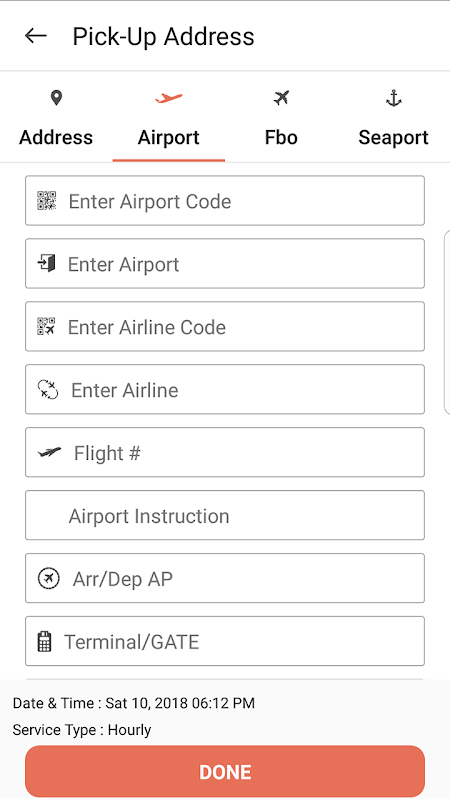
Task: Open the Fbo tab
Action: [281, 124]
